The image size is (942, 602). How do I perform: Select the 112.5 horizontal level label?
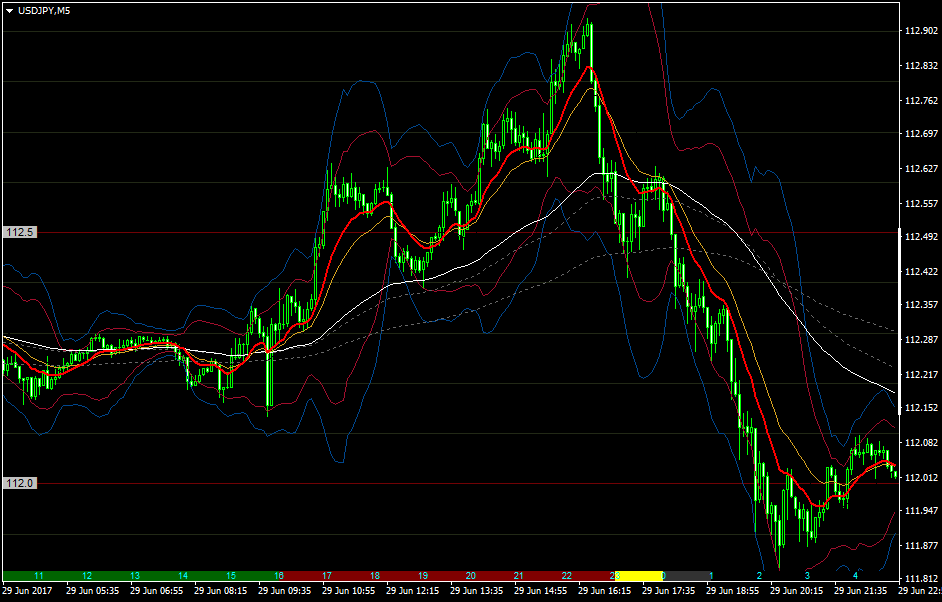click(20, 232)
